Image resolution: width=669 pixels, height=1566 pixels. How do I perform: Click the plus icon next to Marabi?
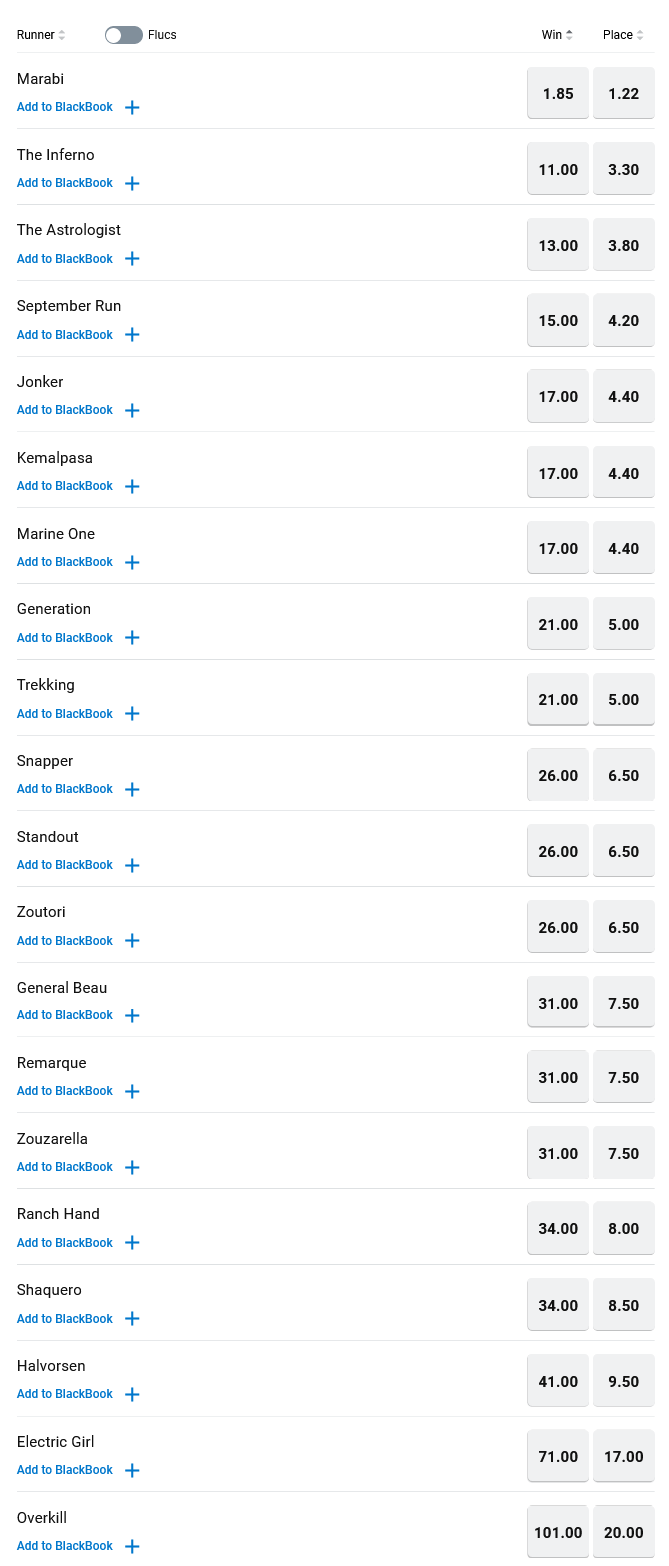click(132, 107)
